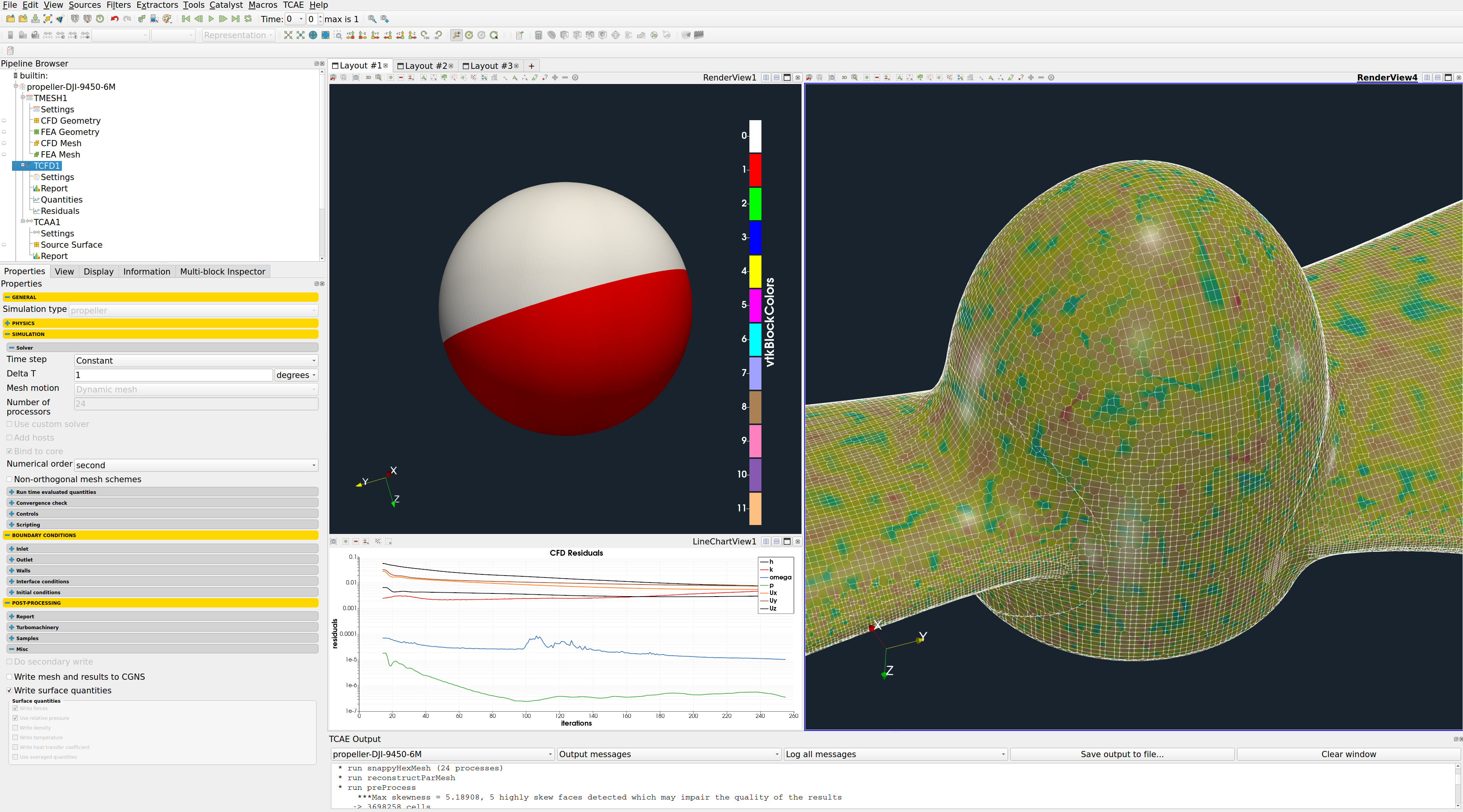
Task: Toggle animation loop icon
Action: (x=248, y=19)
